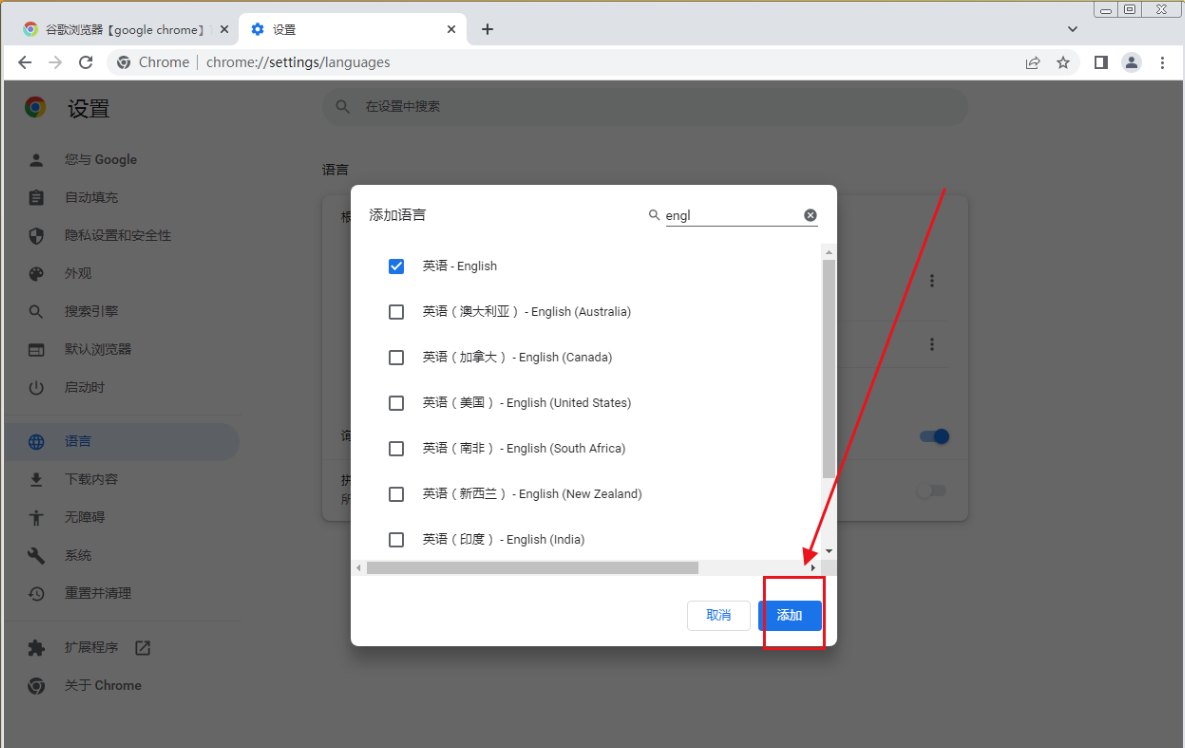This screenshot has width=1185, height=748.
Task: Check English (United States) language checkbox
Action: pos(396,403)
